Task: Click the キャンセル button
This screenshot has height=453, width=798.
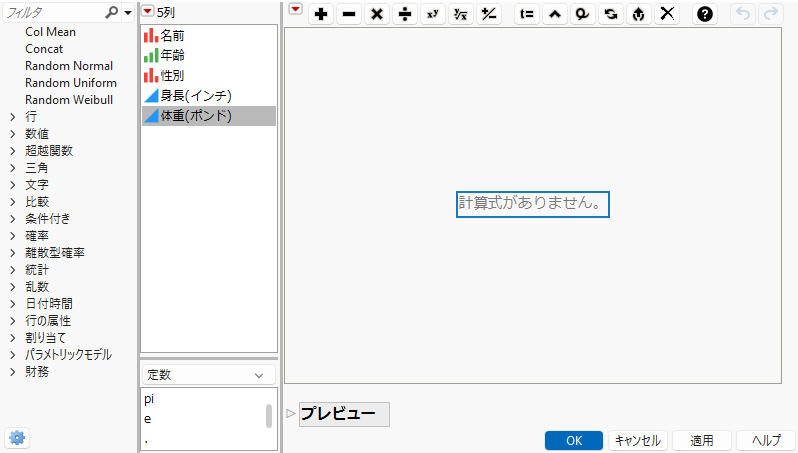Action: [x=638, y=440]
